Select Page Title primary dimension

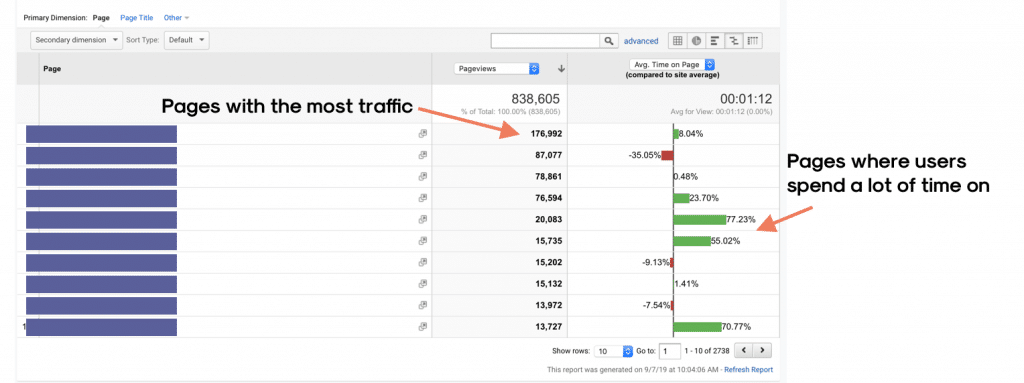(x=136, y=18)
